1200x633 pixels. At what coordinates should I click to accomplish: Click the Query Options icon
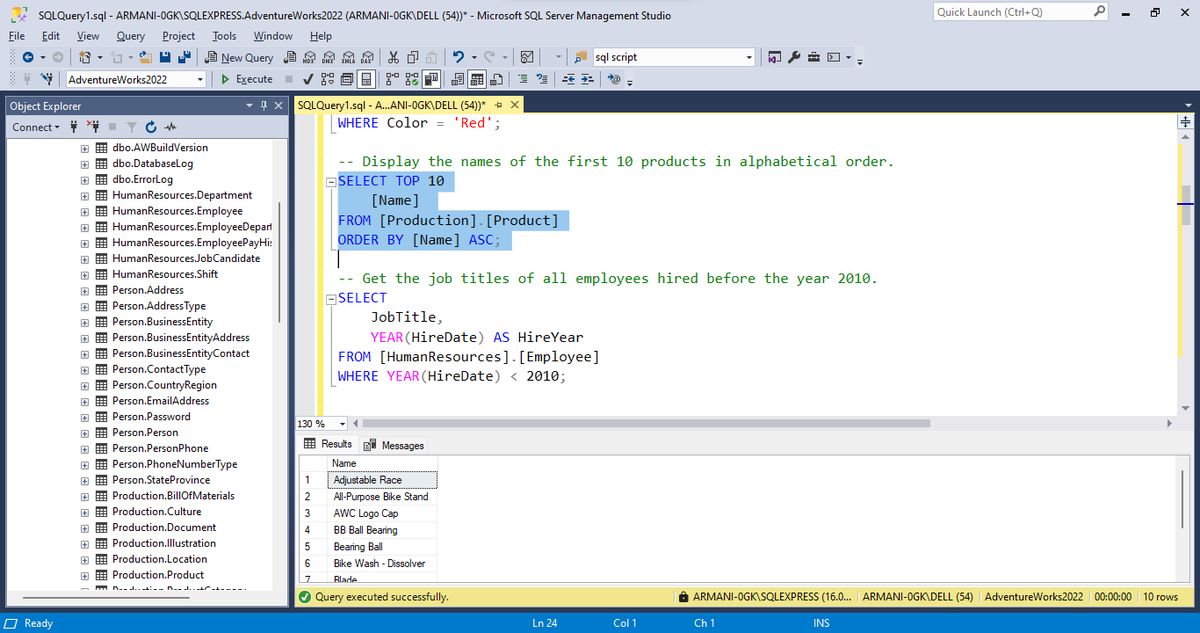point(346,79)
